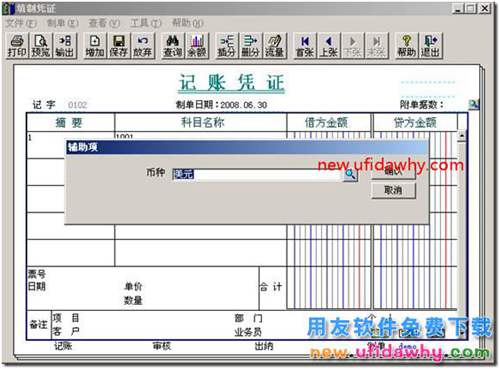The height and width of the screenshot is (369, 500).
Task: Click the 业务员 label
Action: 248,332
